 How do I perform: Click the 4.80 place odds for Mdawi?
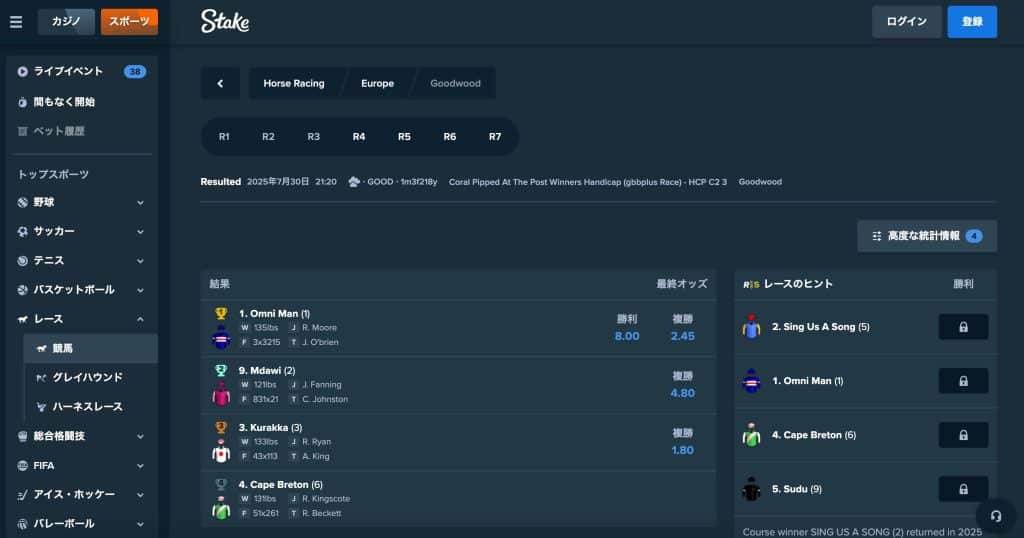(x=682, y=393)
